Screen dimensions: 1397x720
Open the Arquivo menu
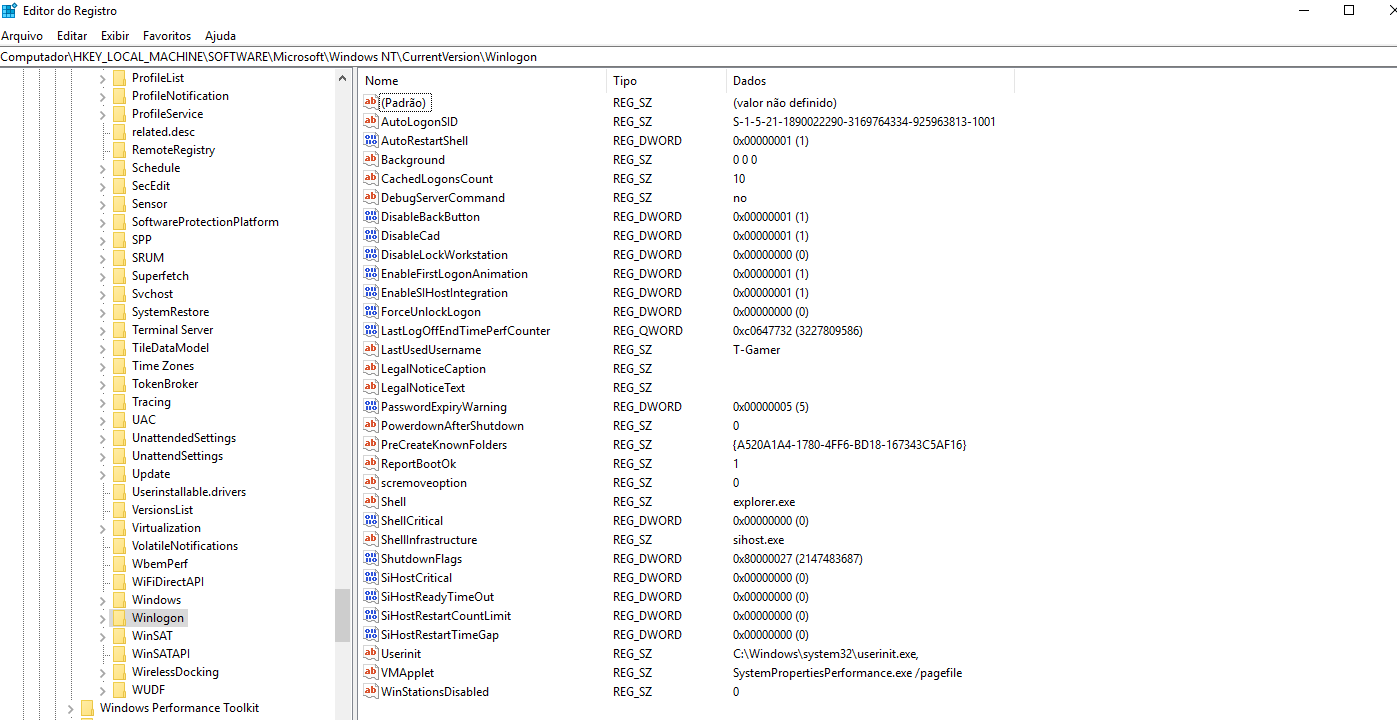22,36
